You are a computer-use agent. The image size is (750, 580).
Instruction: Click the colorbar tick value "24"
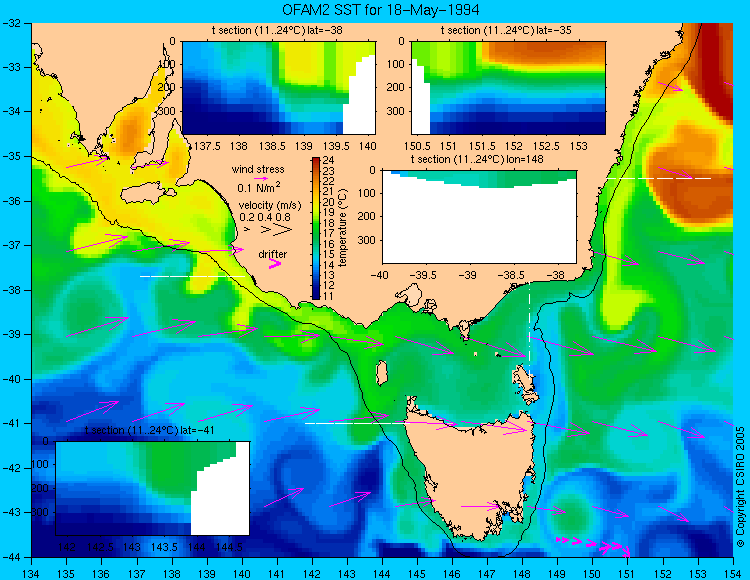(x=328, y=160)
